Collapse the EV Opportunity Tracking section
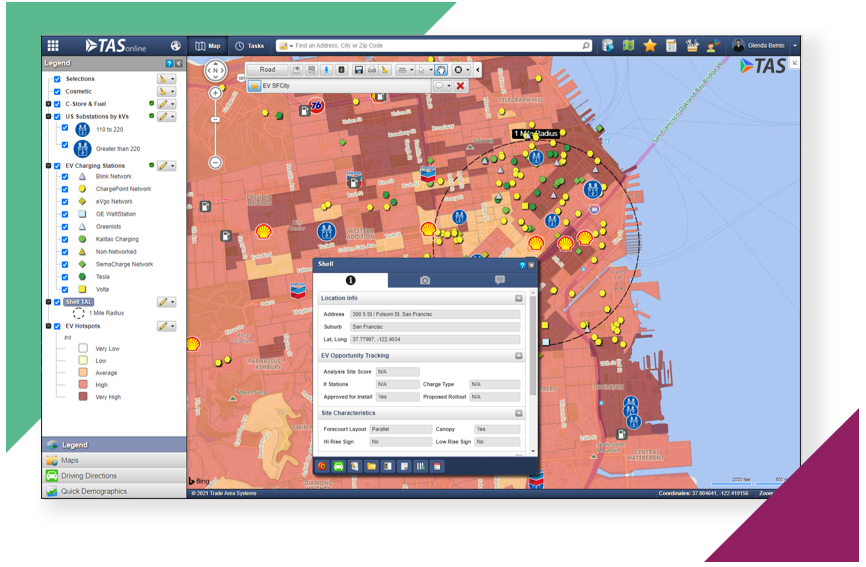The width and height of the screenshot is (866, 567). pyautogui.click(x=519, y=356)
